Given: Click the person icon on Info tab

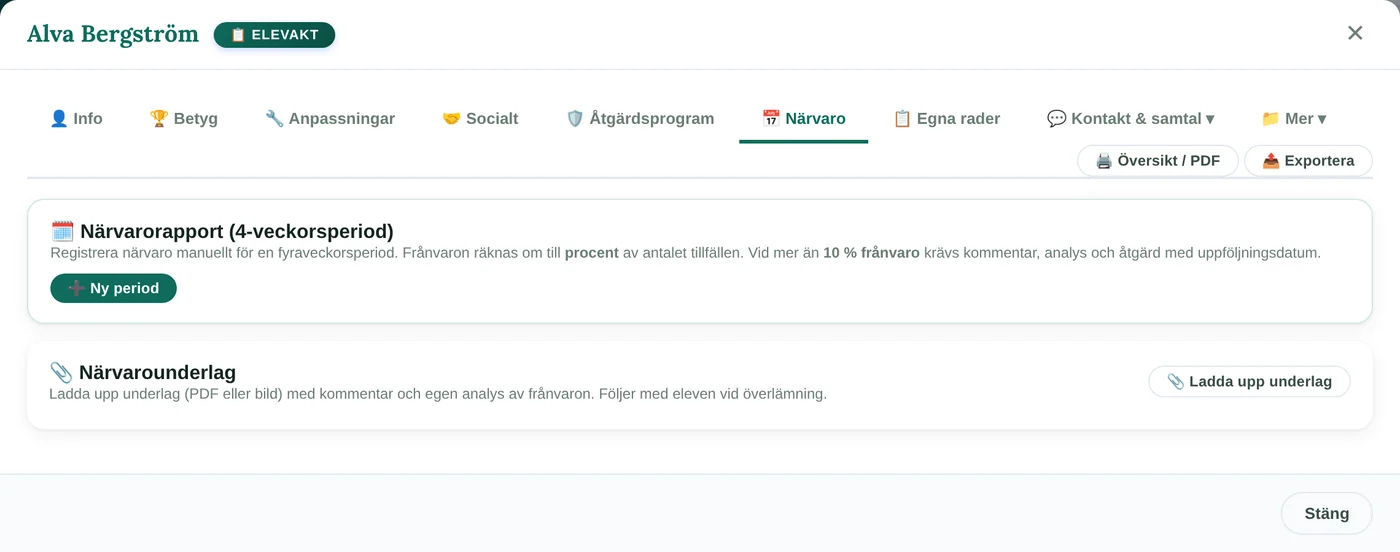Looking at the screenshot, I should click(x=59, y=118).
